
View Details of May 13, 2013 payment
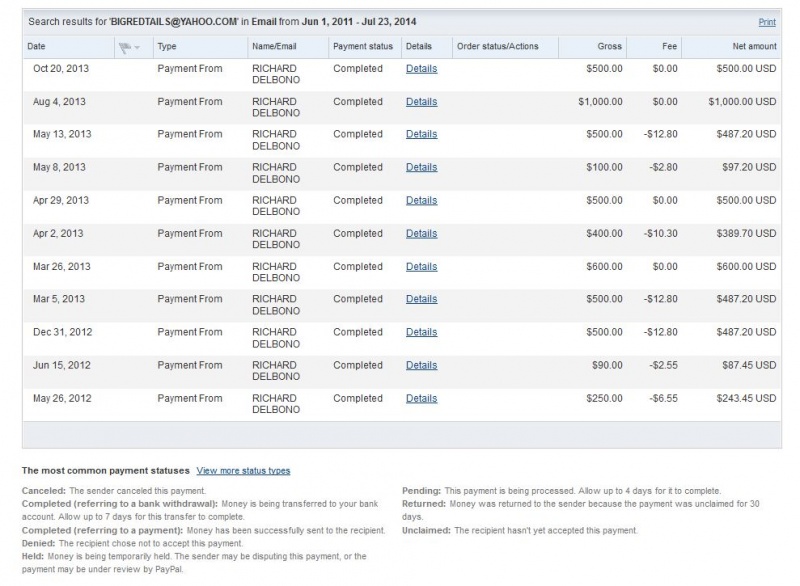pyautogui.click(x=421, y=134)
